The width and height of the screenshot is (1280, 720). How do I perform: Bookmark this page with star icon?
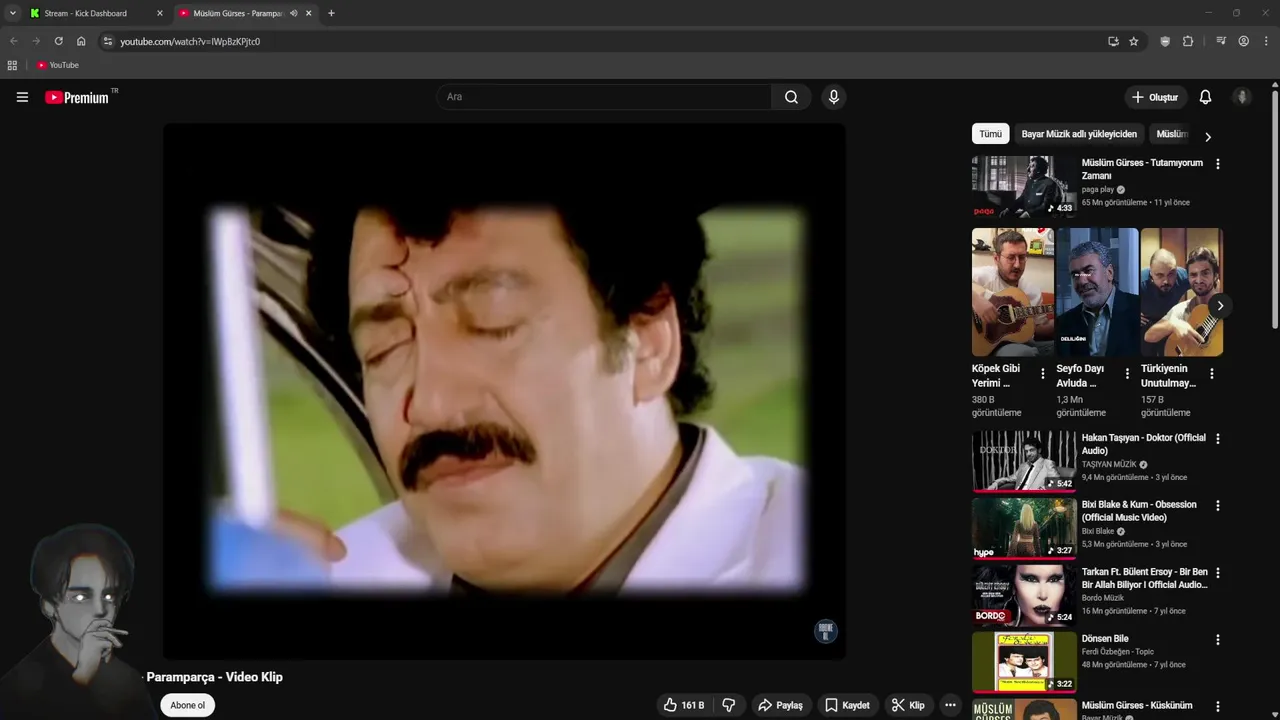point(1133,41)
